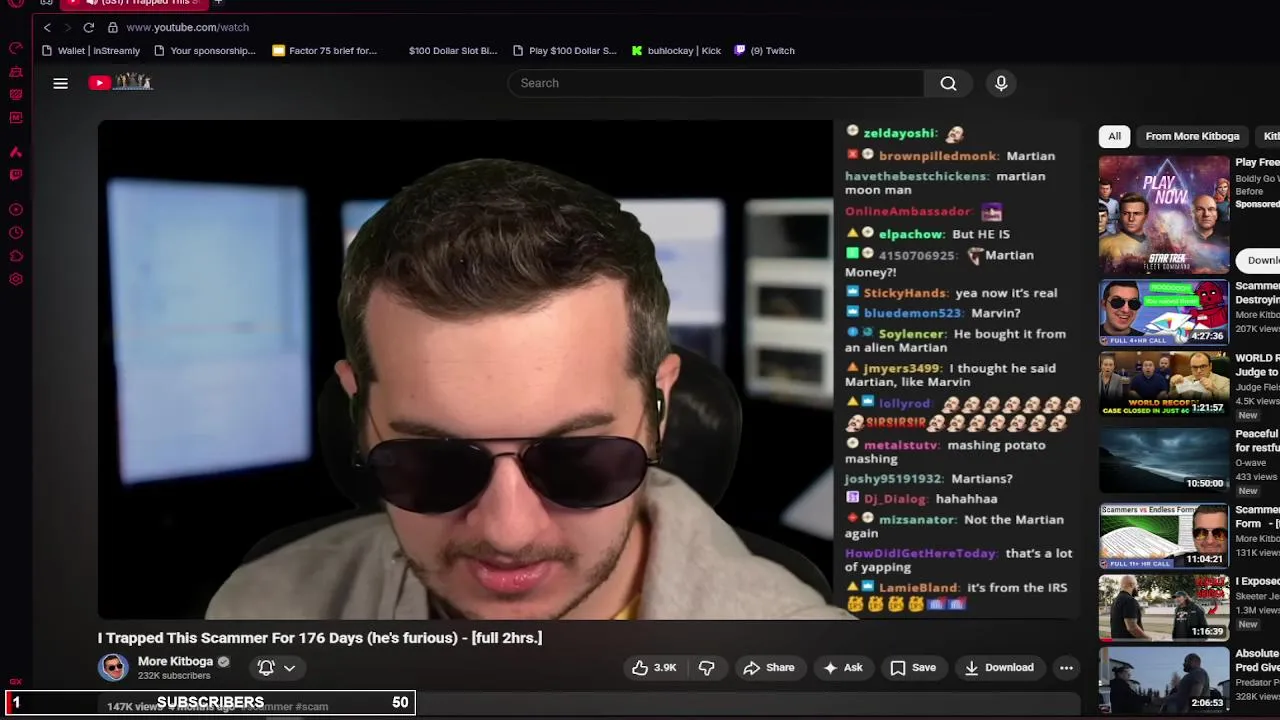Open the 2:06:53 video thumbnail

pyautogui.click(x=1164, y=679)
